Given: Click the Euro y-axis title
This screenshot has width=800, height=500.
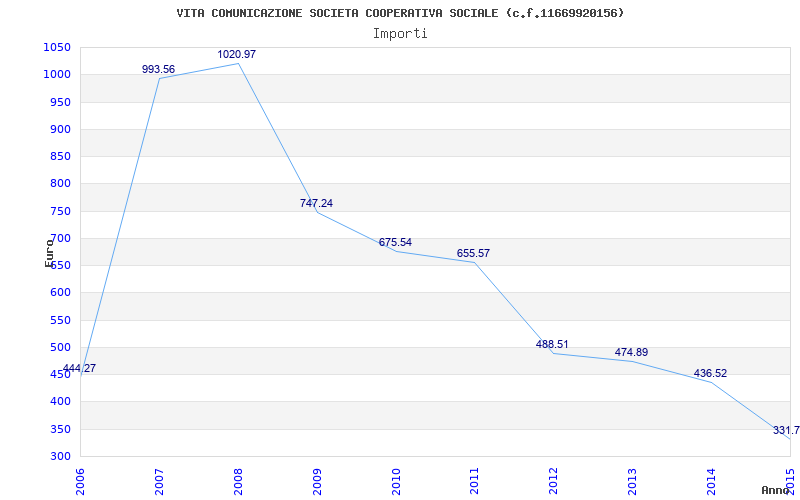Looking at the screenshot, I should click(49, 253).
